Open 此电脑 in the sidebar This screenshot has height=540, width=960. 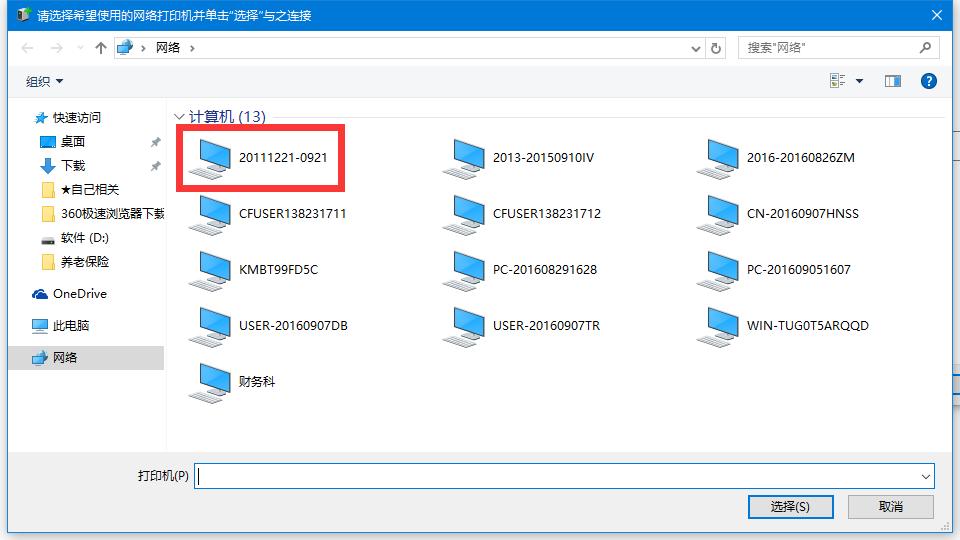coord(60,326)
